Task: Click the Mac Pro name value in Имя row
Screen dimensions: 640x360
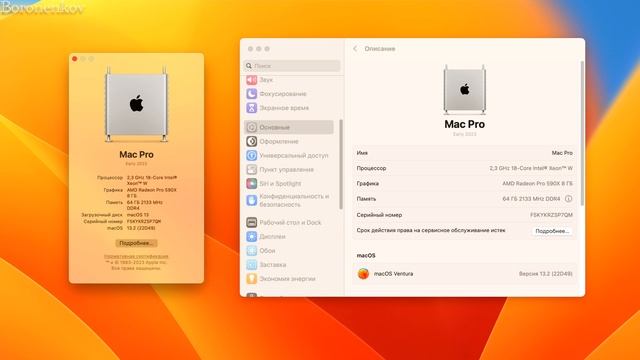Action: [x=562, y=153]
